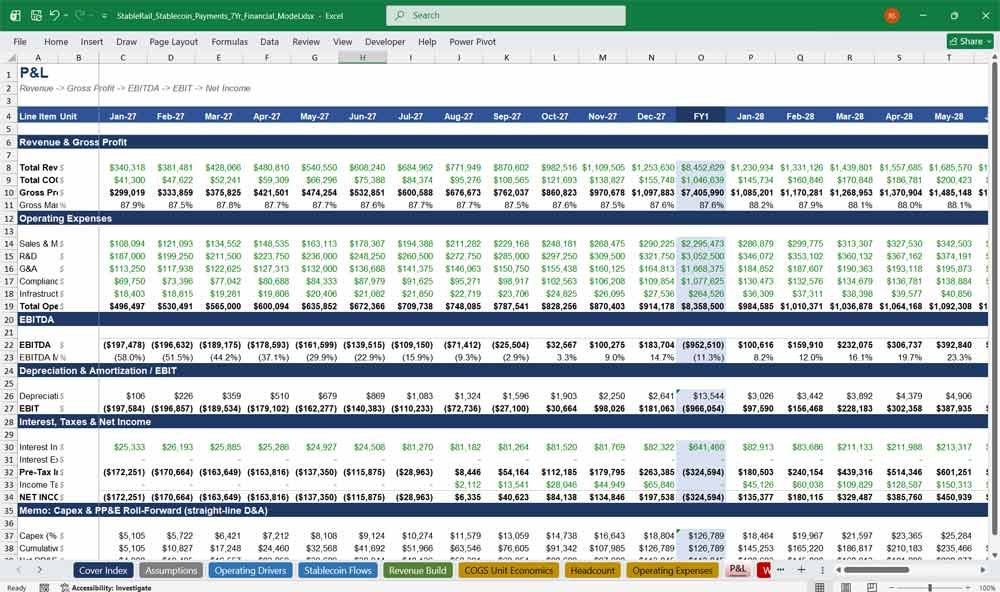Click FY1 Net Income value ($324,594) in row 34

point(703,497)
